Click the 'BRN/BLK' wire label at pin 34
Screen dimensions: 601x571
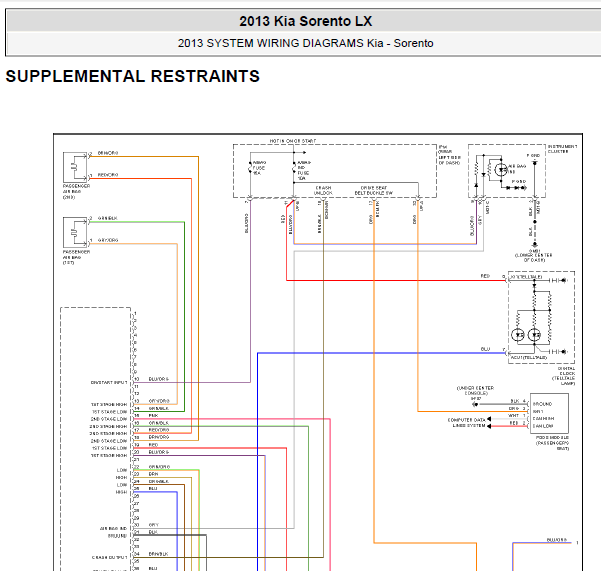click(159, 554)
